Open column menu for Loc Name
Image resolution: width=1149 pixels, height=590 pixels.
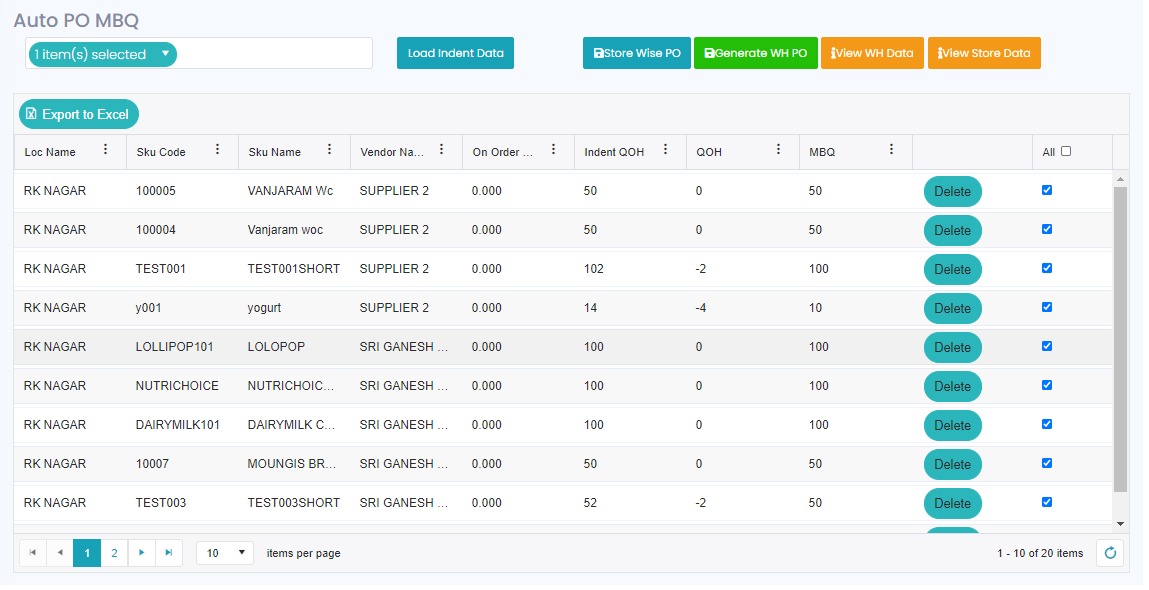pos(105,150)
